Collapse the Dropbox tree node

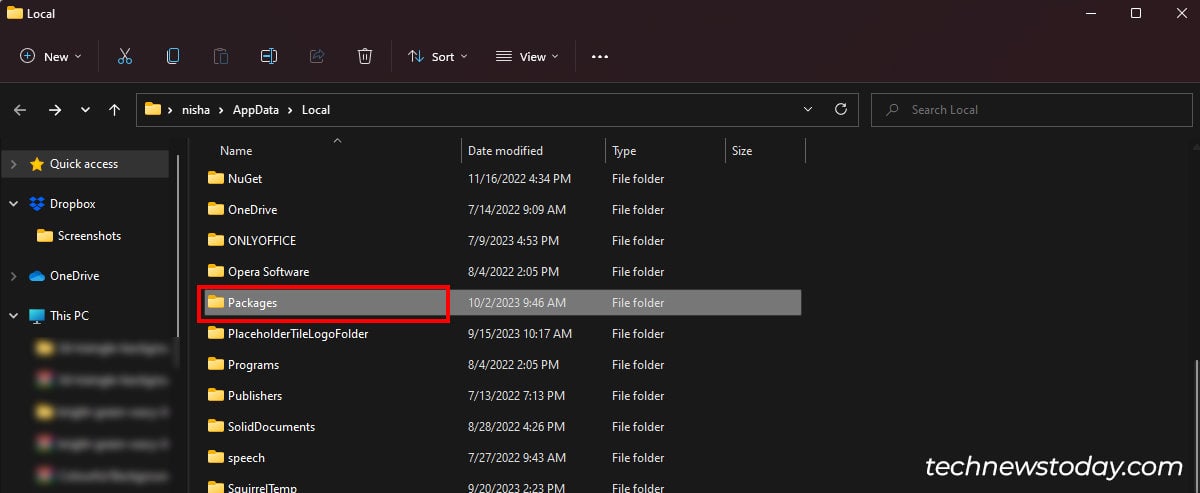tap(13, 204)
